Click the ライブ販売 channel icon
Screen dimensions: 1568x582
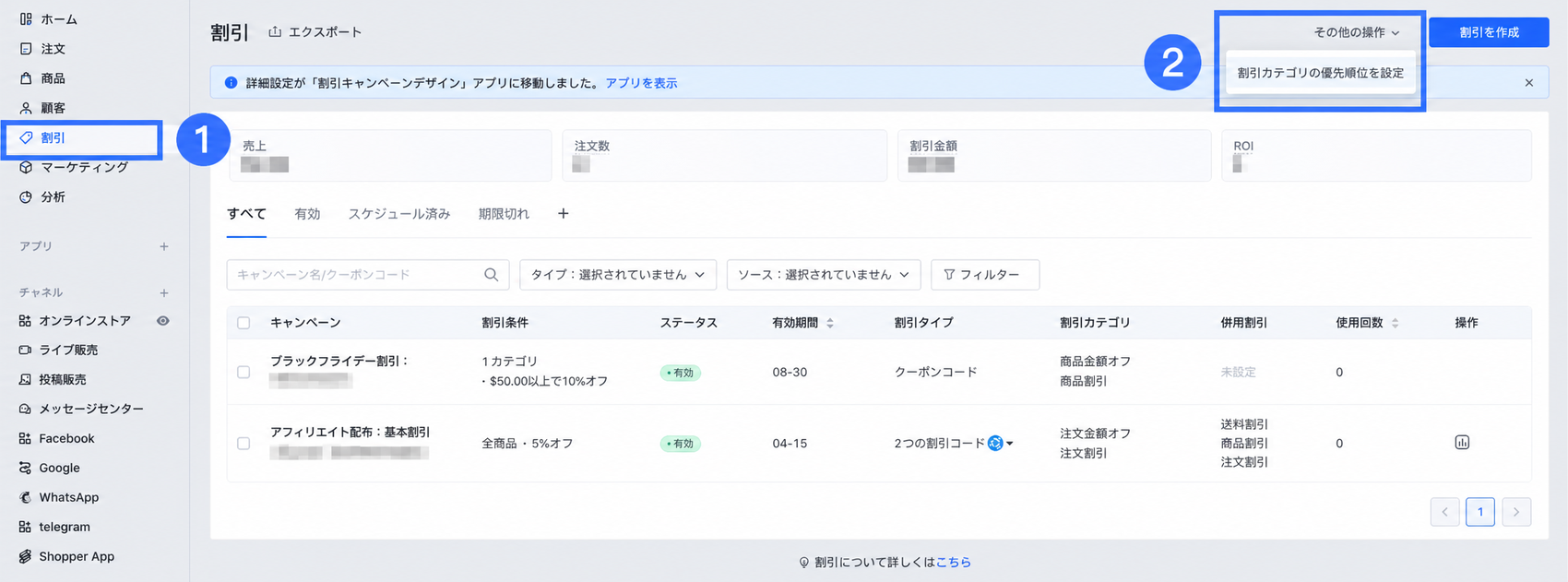[x=25, y=350]
